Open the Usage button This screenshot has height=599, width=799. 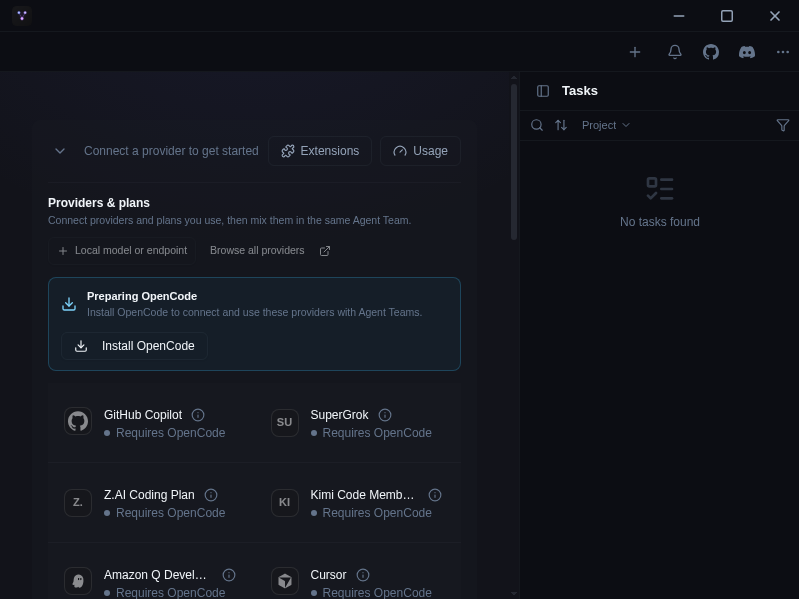click(x=420, y=151)
